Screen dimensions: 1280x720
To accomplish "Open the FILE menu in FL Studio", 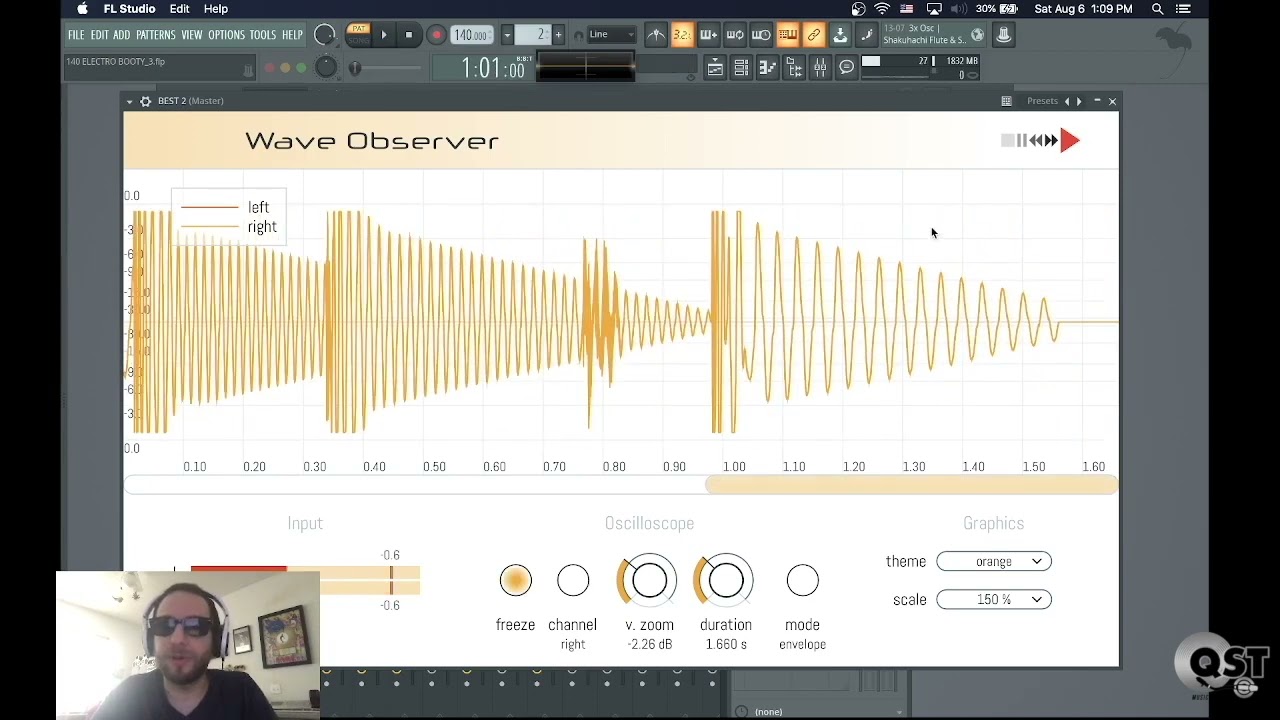I will click(76, 35).
